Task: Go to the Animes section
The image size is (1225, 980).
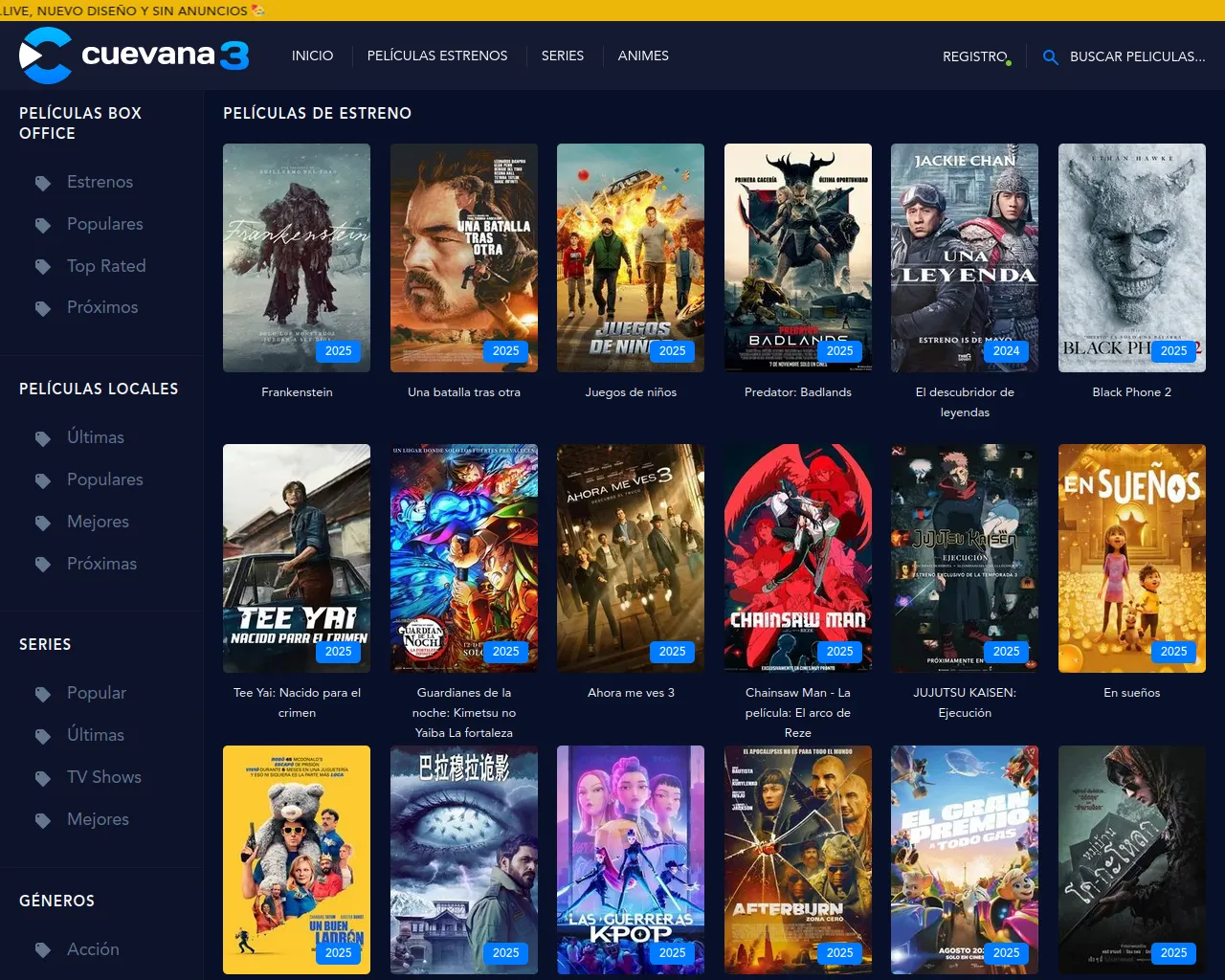Action: pyautogui.click(x=643, y=56)
